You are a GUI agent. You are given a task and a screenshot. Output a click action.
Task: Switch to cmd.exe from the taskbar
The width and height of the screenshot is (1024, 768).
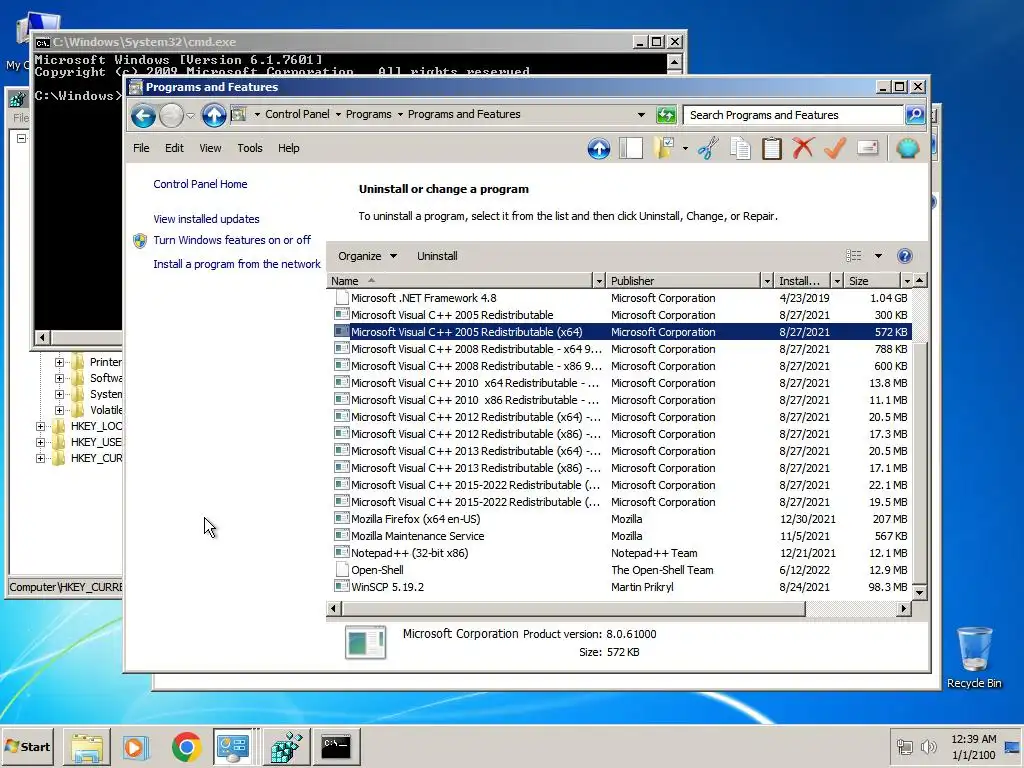[336, 746]
